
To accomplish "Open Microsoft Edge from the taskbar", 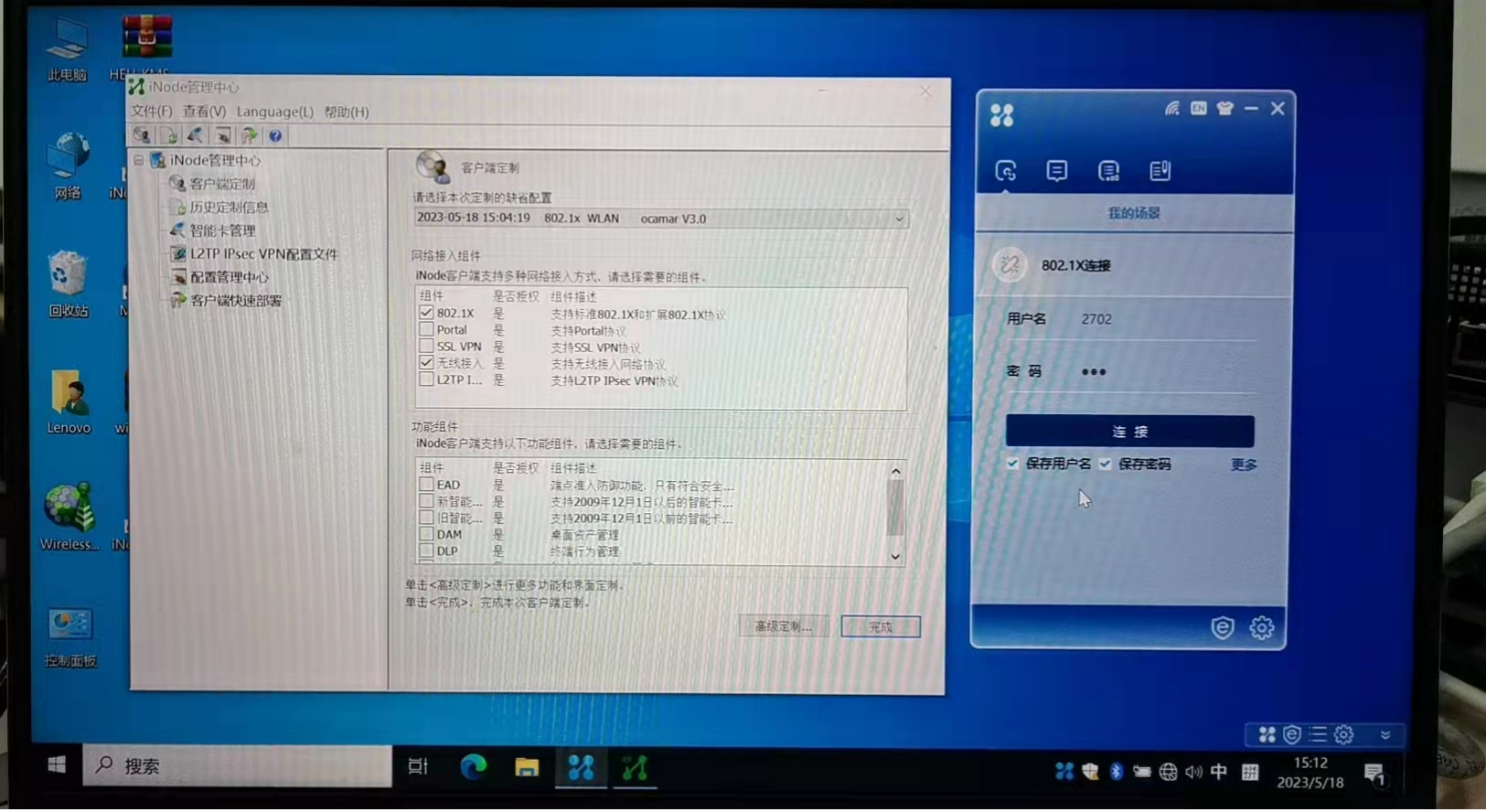I will point(473,766).
